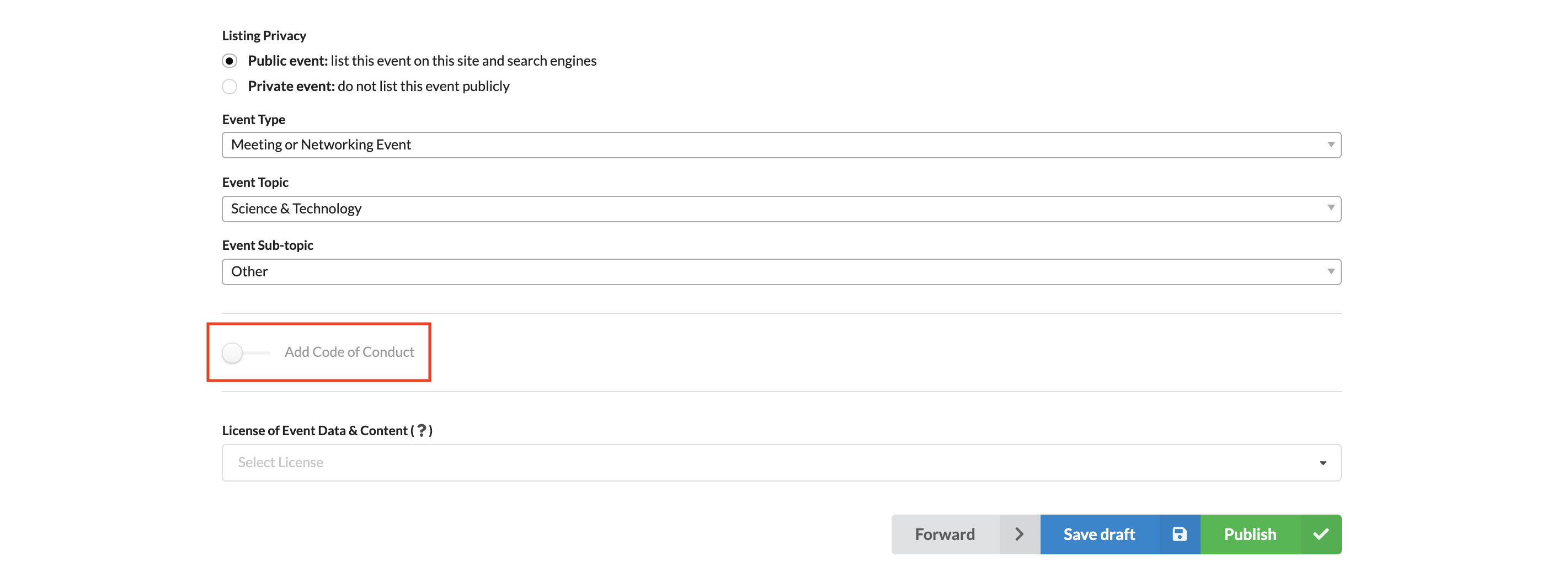Select the Public event radio button
This screenshot has height=567, width=1568.
coord(230,61)
